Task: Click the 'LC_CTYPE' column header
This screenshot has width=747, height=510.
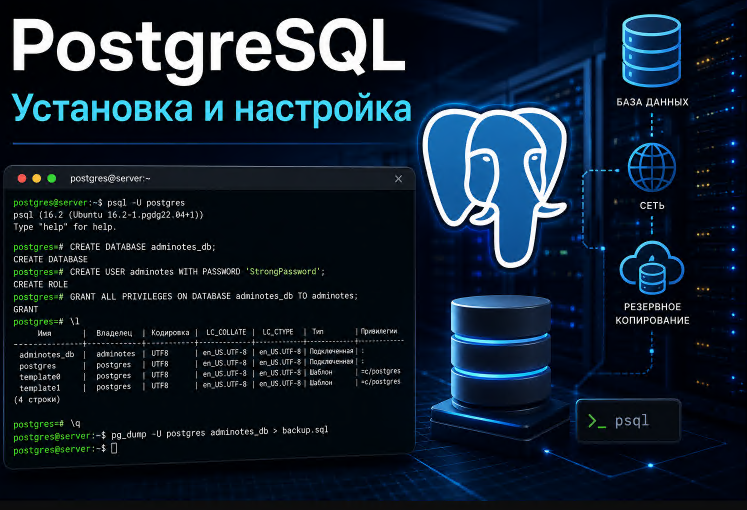Action: 278,331
